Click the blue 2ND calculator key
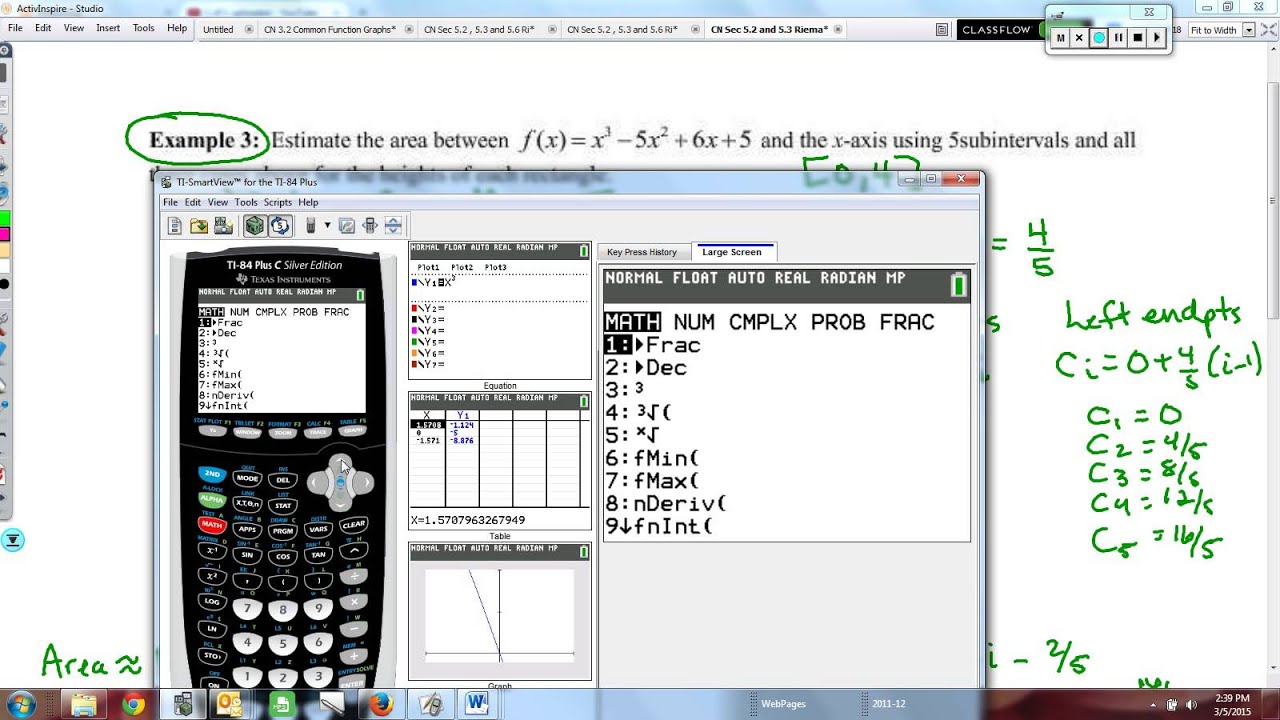 pos(211,474)
